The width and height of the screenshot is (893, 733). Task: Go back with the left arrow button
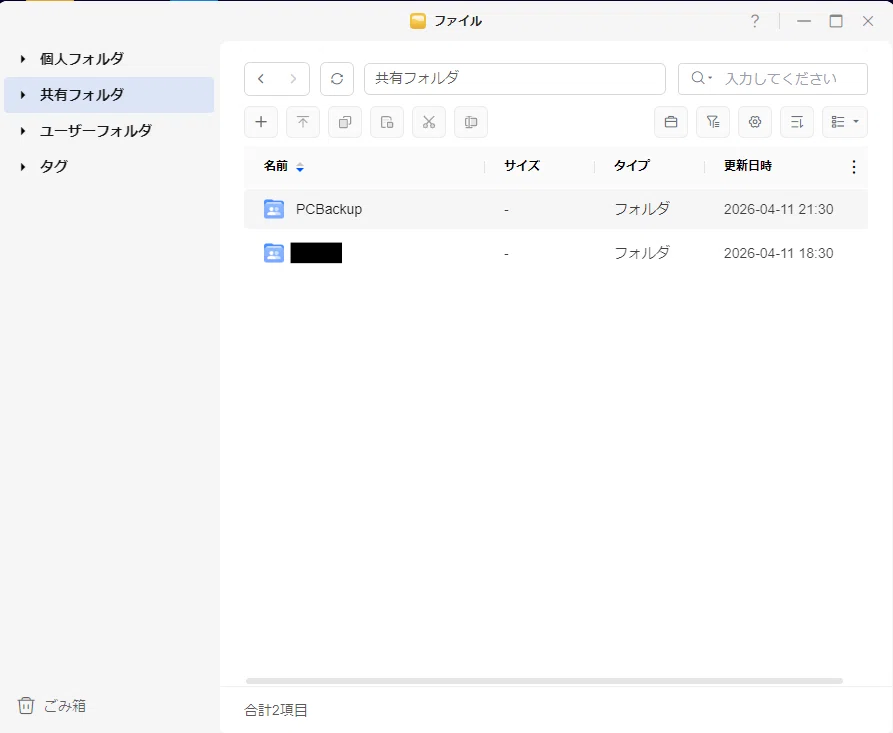coord(261,79)
